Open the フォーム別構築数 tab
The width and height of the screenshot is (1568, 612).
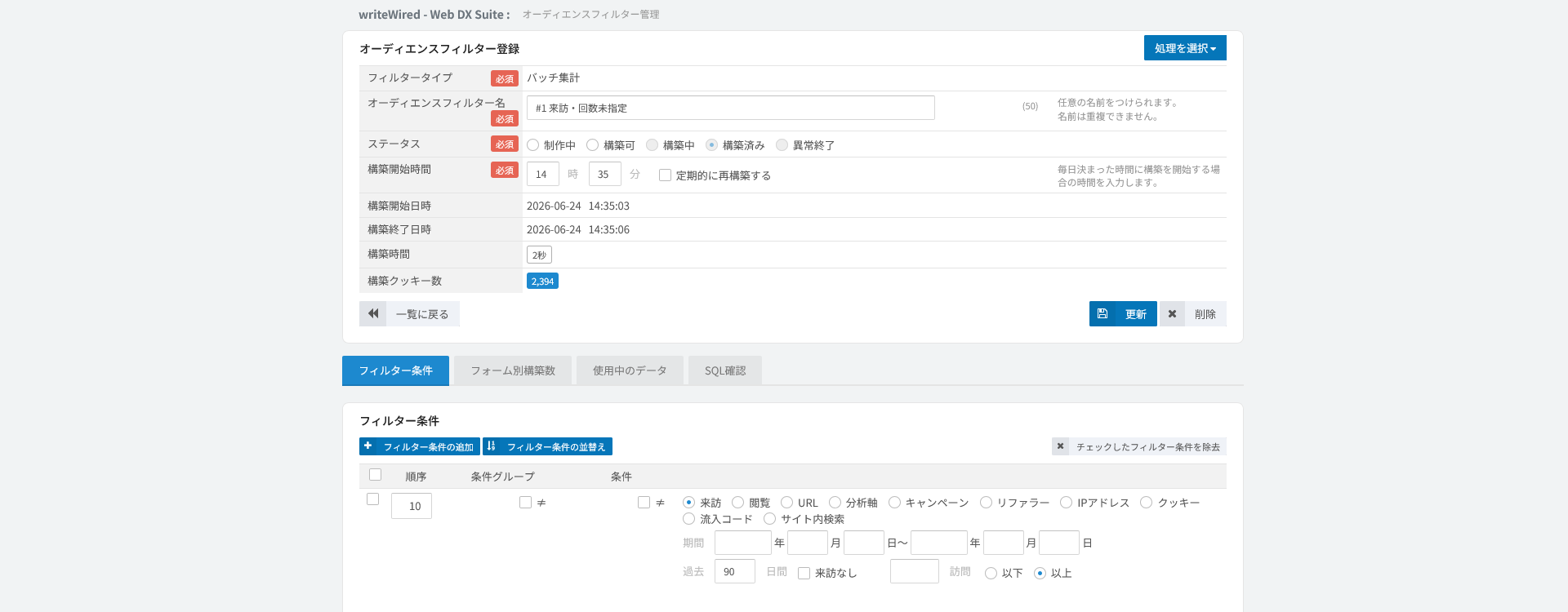(x=513, y=370)
